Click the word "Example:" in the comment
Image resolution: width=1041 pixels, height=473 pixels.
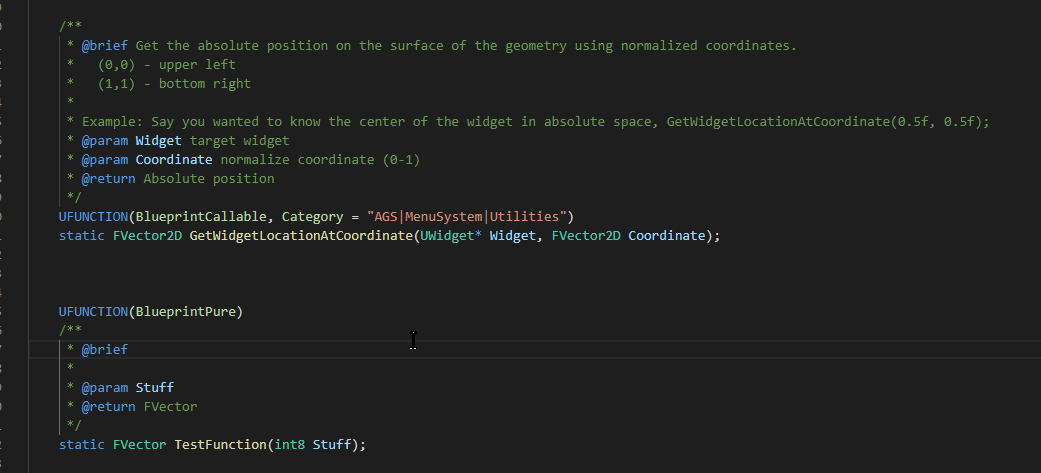coord(112,122)
